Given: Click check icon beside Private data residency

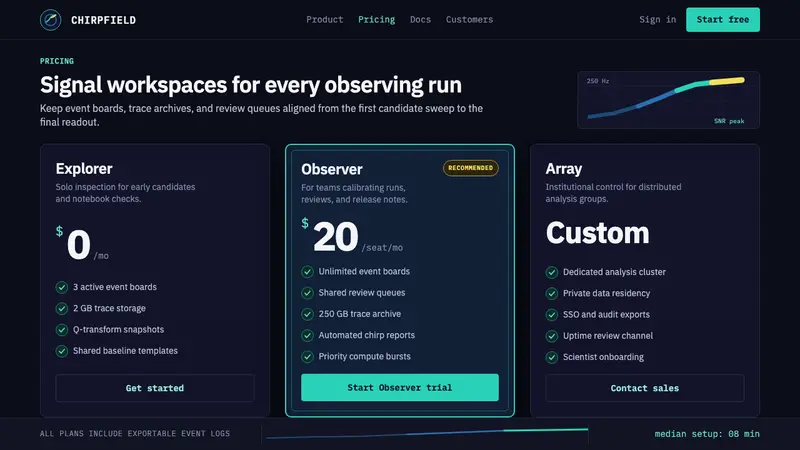Looking at the screenshot, I should pyautogui.click(x=552, y=293).
